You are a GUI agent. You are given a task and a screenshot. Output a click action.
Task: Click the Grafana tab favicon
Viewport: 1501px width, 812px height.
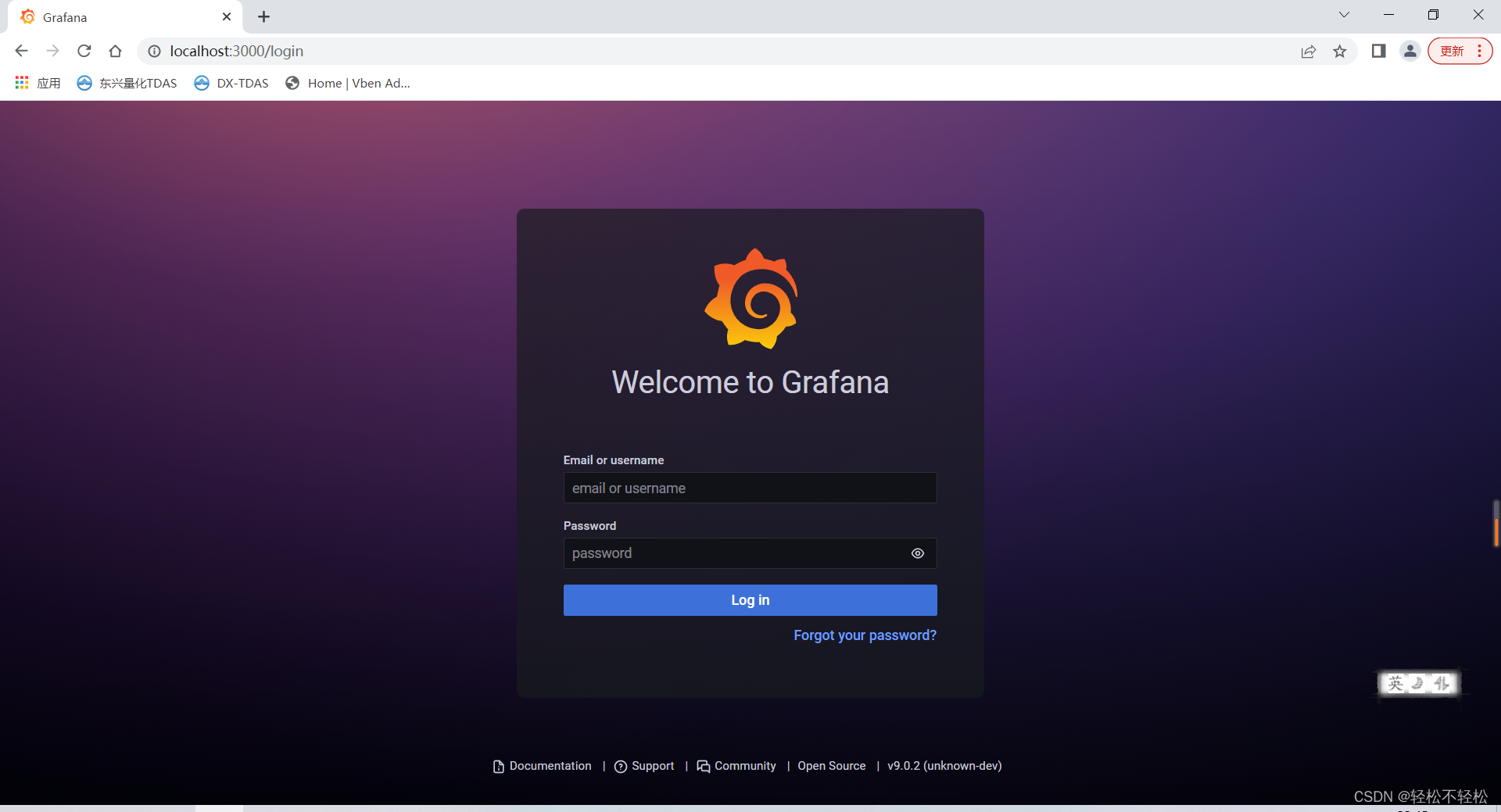point(27,16)
